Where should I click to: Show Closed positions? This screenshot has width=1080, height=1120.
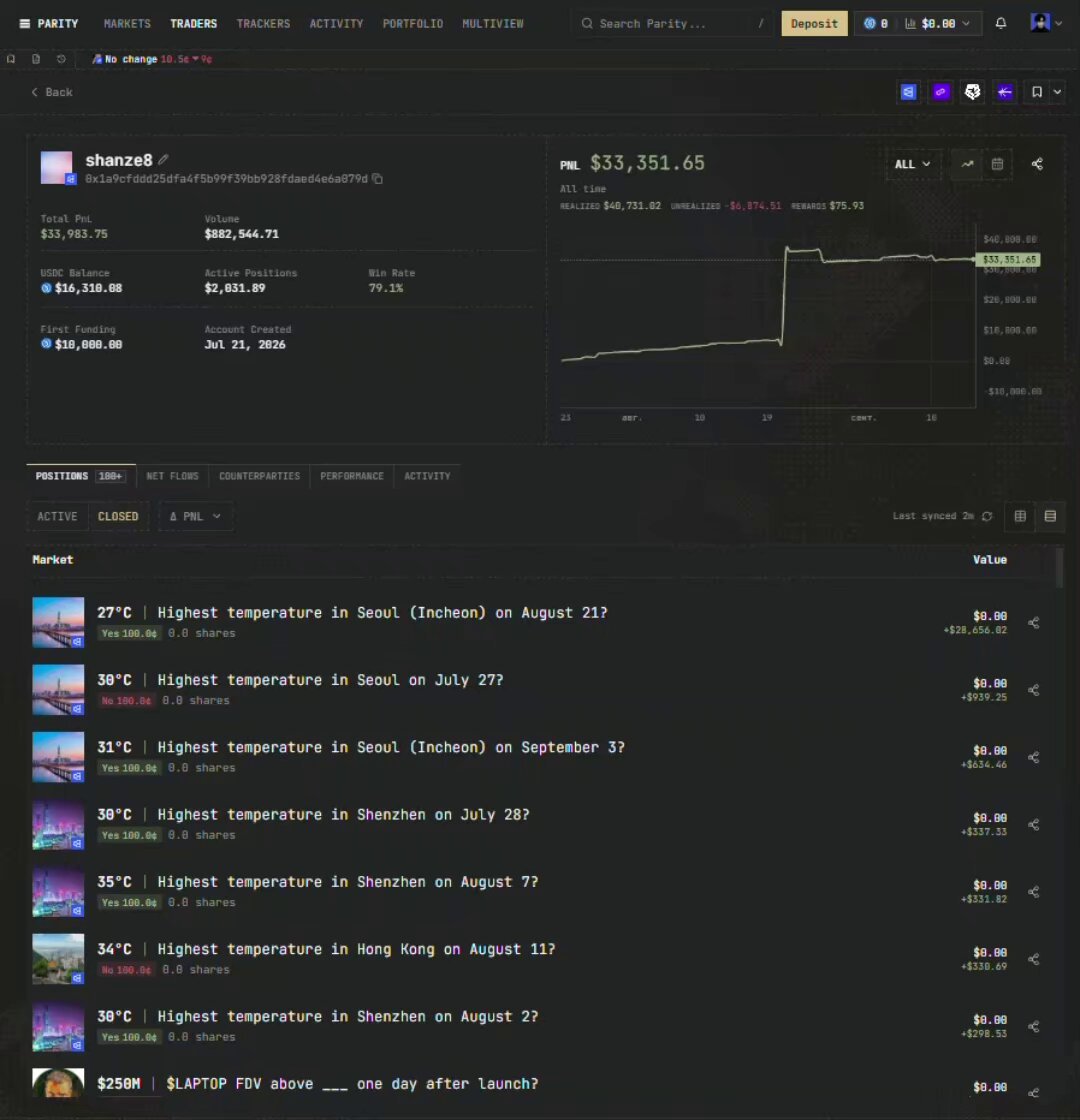click(118, 516)
